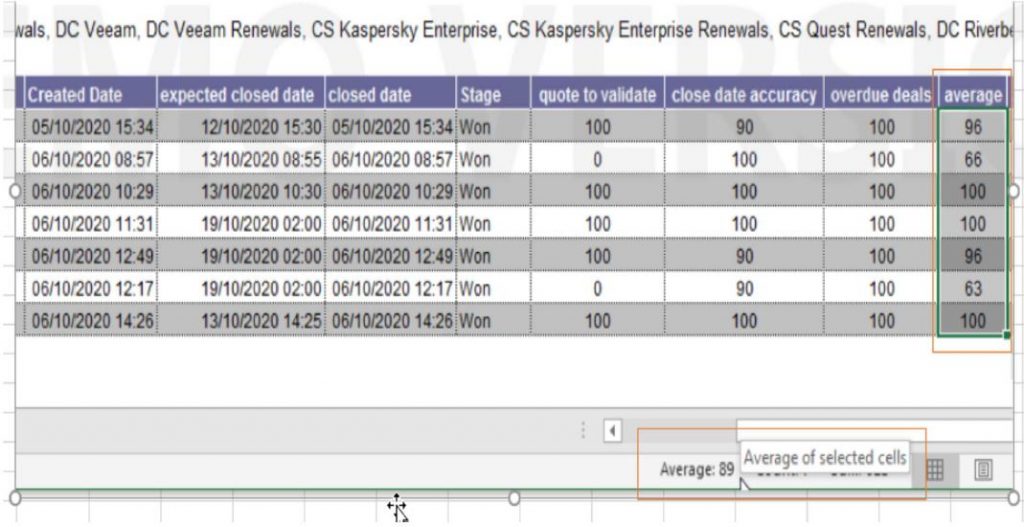This screenshot has width=1024, height=527.
Task: Click the right middle picture resize handle
Action: pyautogui.click(x=1013, y=191)
